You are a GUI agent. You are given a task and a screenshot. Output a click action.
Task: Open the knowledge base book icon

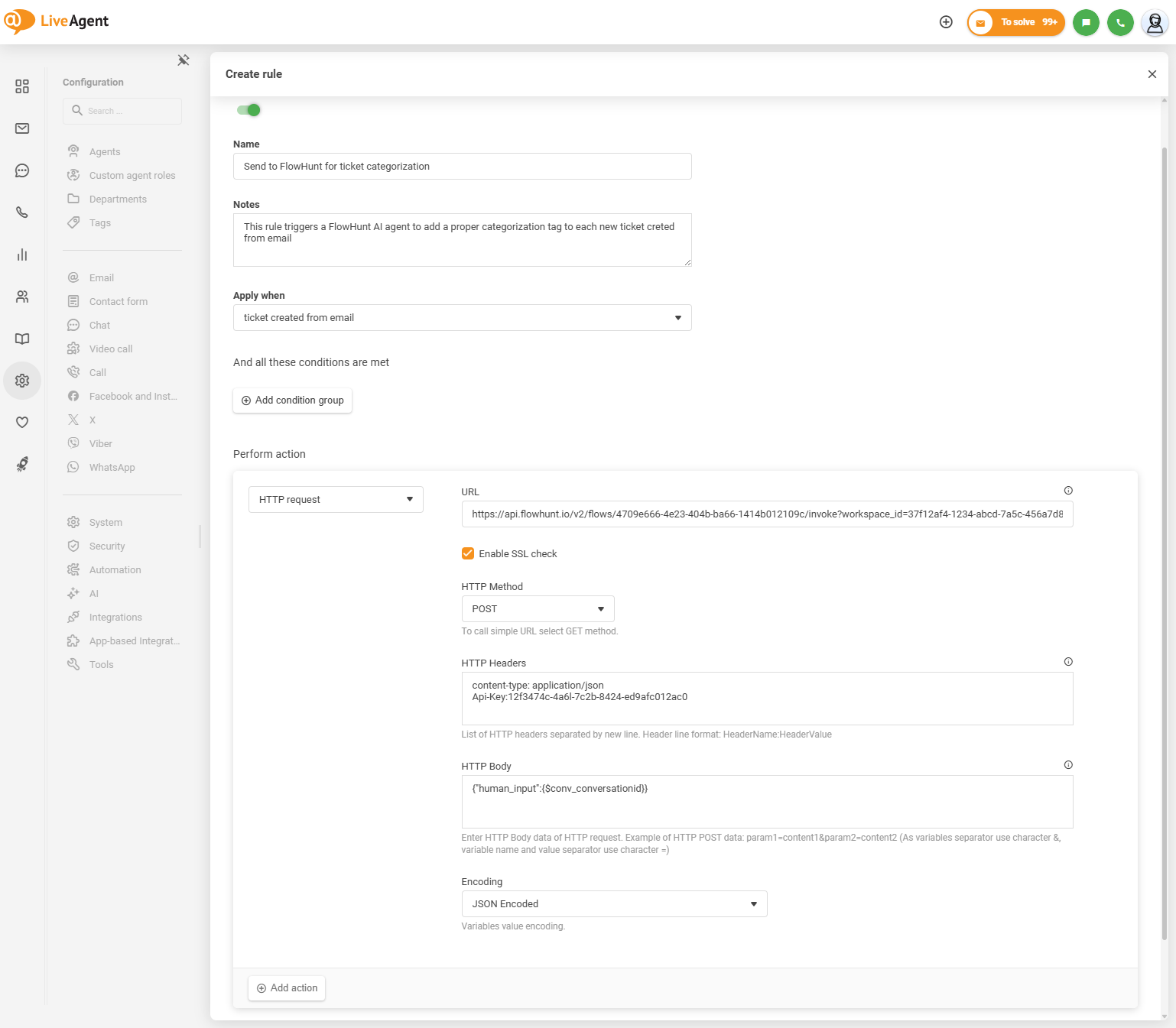(x=22, y=339)
